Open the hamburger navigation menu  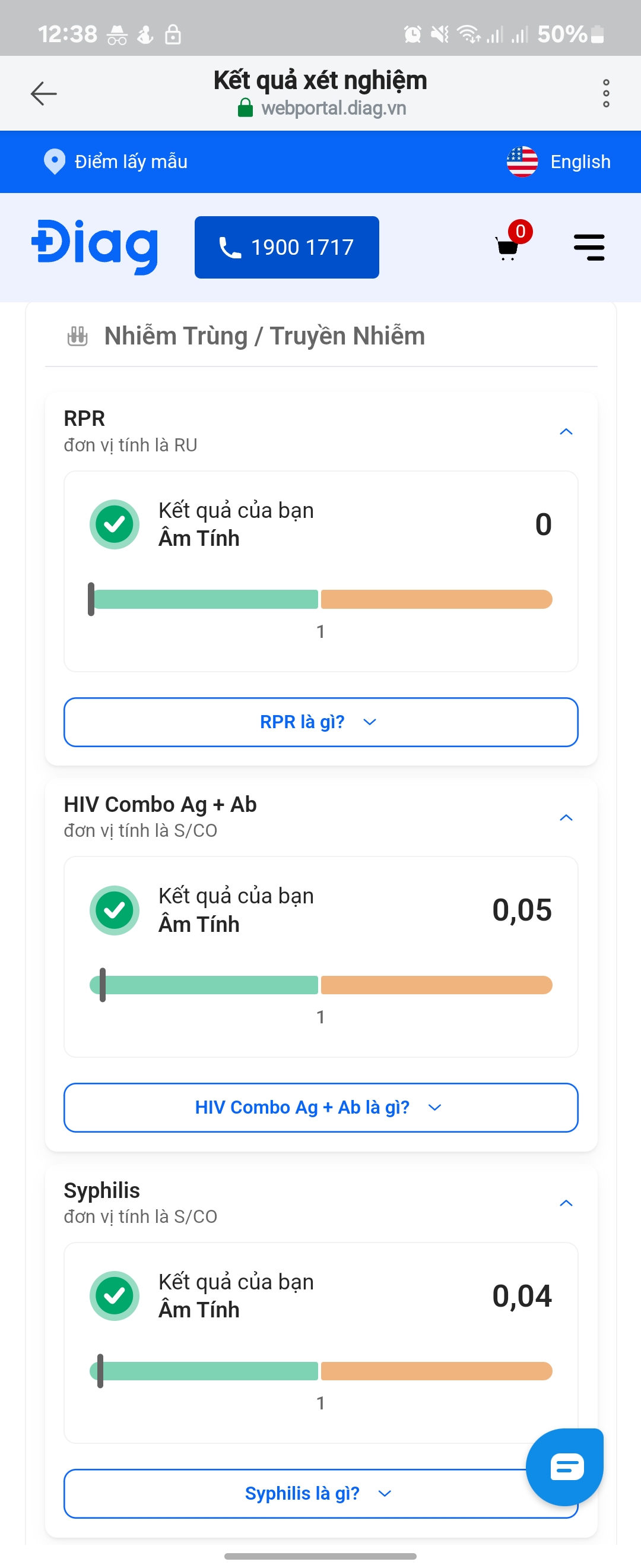pyautogui.click(x=589, y=247)
